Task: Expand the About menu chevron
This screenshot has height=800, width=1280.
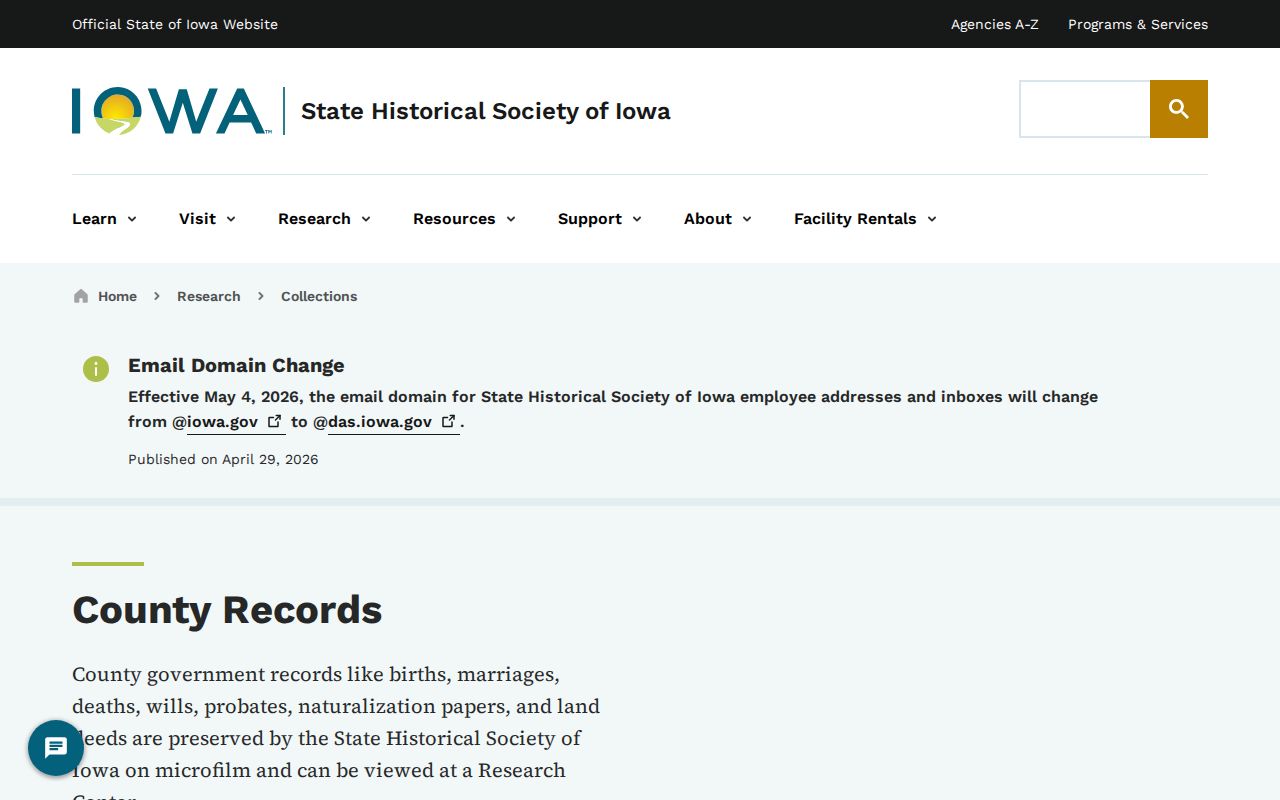Action: click(x=747, y=219)
